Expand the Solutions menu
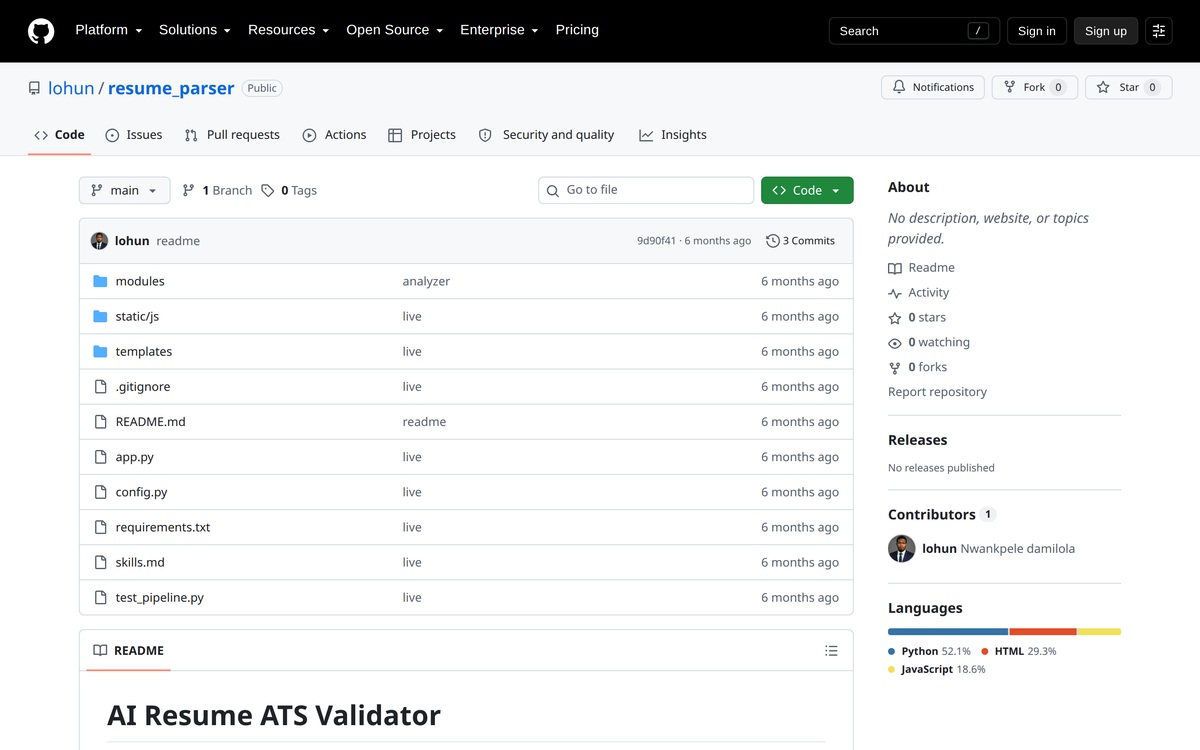This screenshot has height=750, width=1200. coord(195,30)
